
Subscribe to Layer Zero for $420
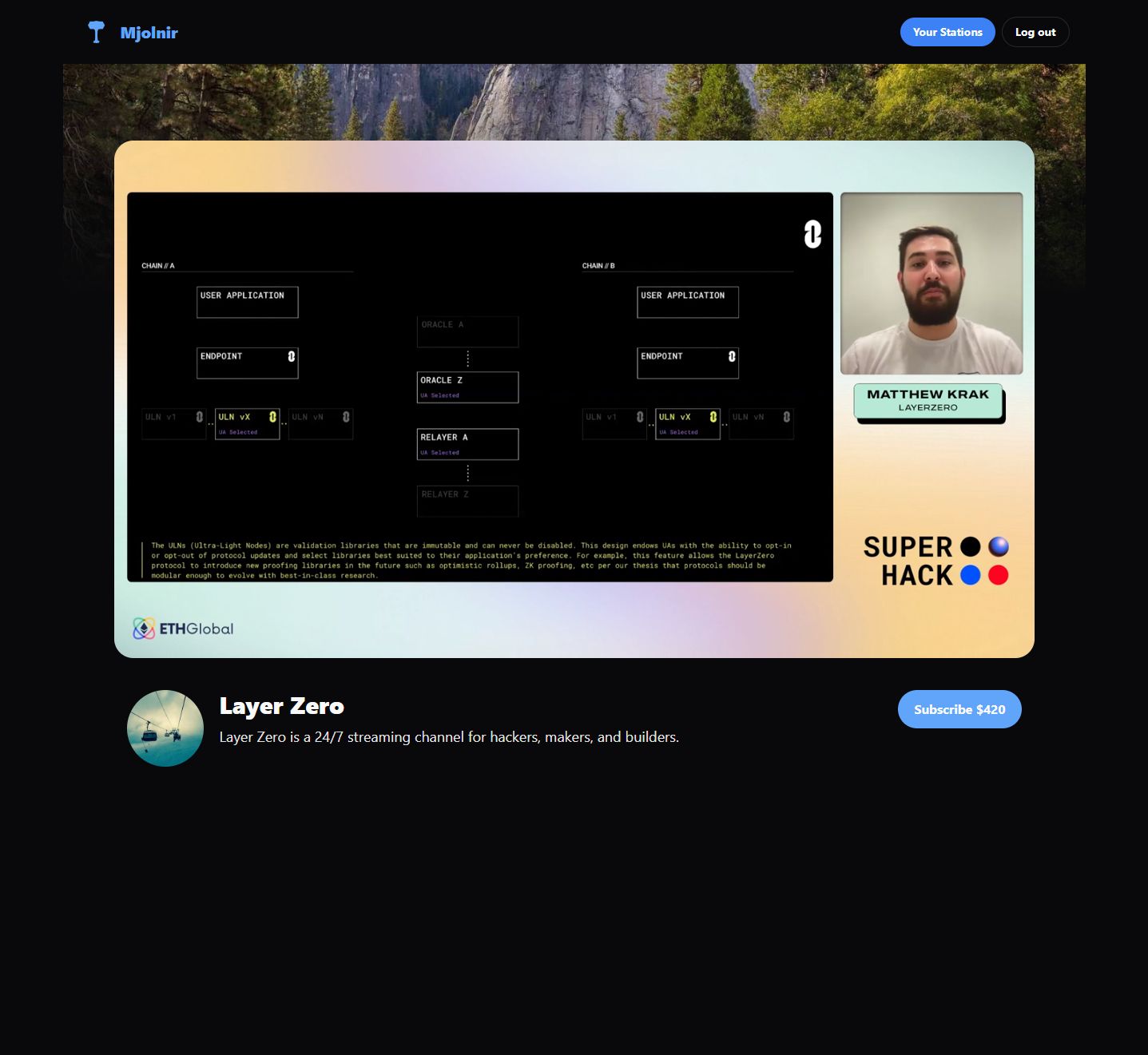click(959, 709)
